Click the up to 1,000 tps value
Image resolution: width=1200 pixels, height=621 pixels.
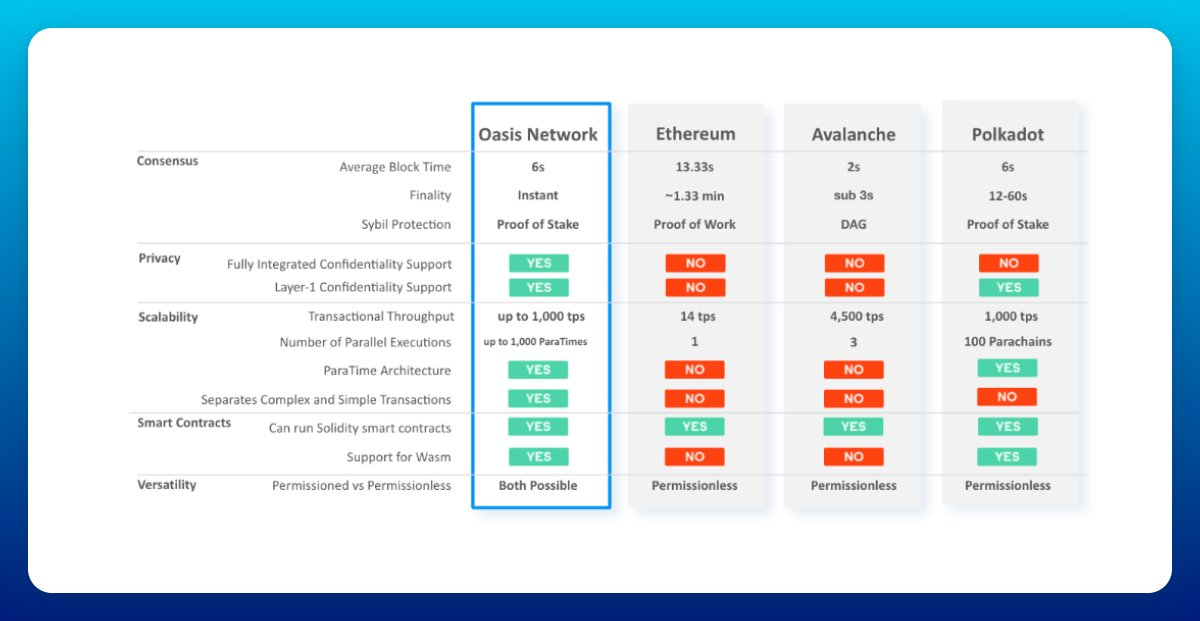pyautogui.click(x=541, y=316)
